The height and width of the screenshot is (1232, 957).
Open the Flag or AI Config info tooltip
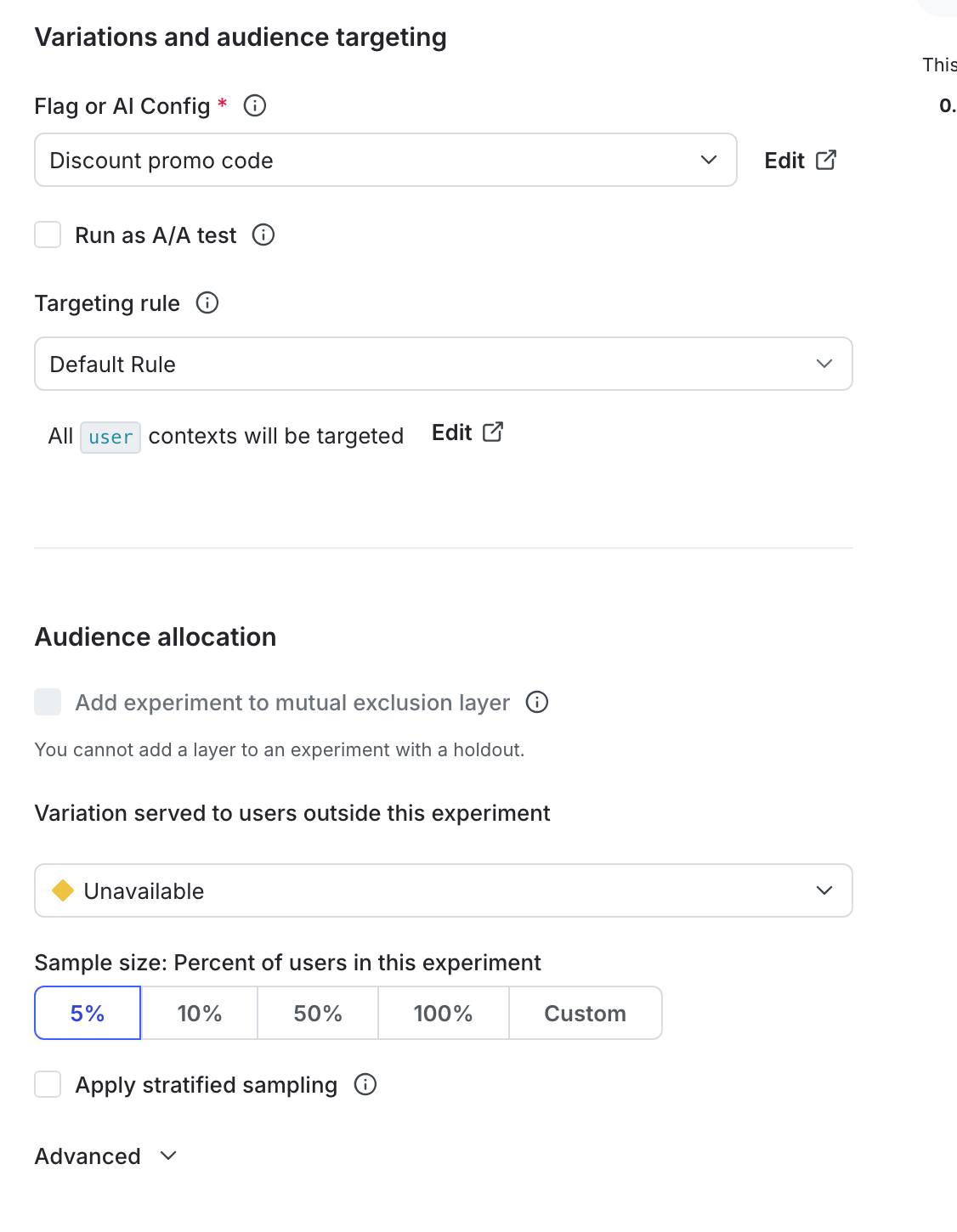click(254, 105)
